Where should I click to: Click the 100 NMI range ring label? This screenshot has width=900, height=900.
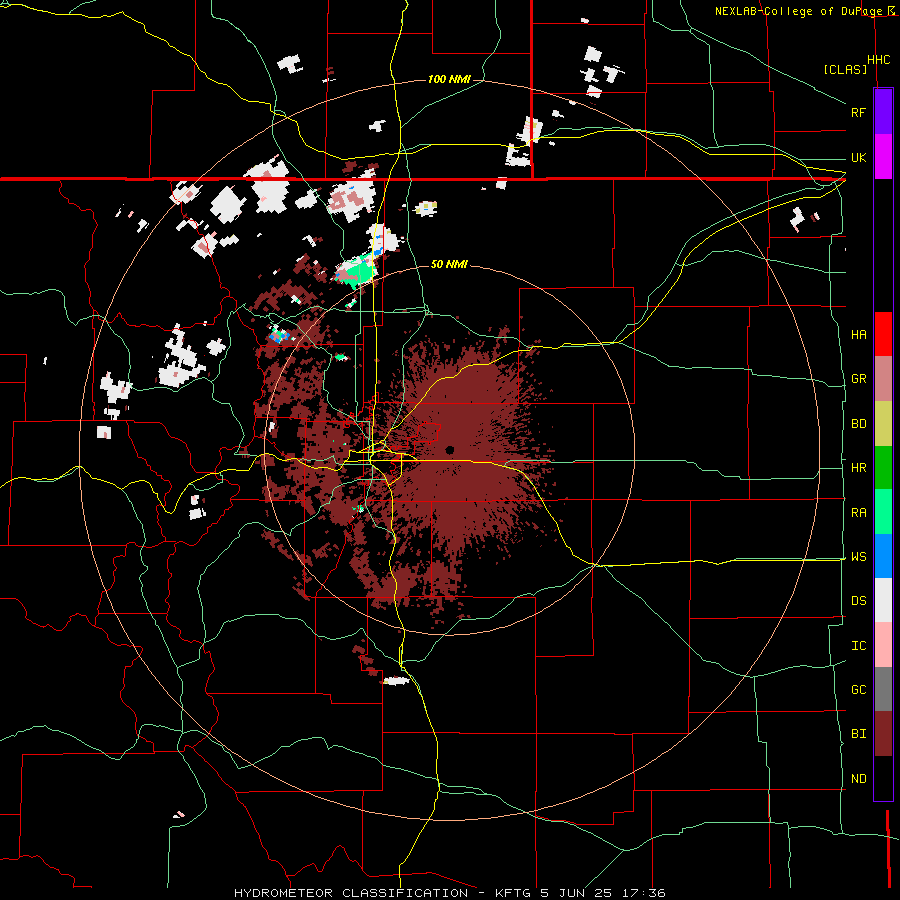click(449, 79)
